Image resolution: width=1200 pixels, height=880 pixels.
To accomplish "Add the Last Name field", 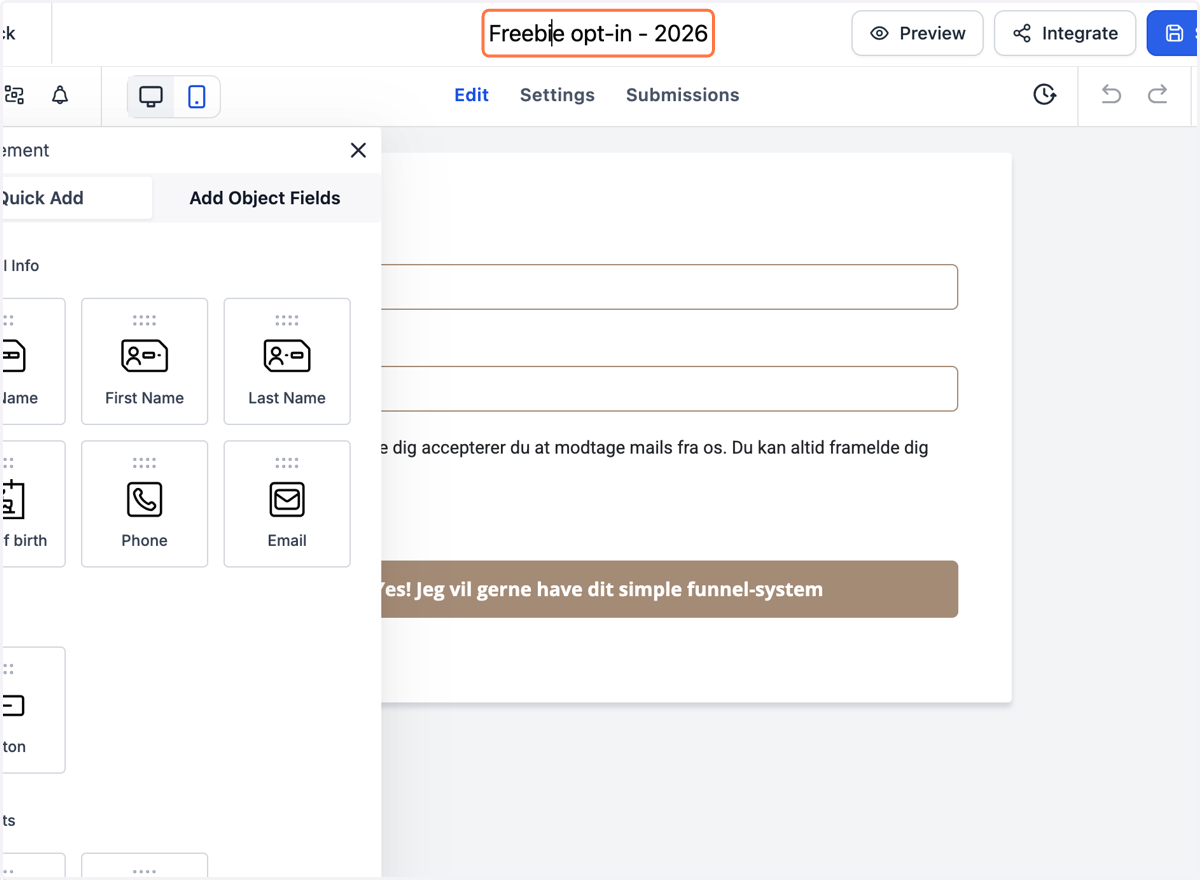I will coord(287,361).
